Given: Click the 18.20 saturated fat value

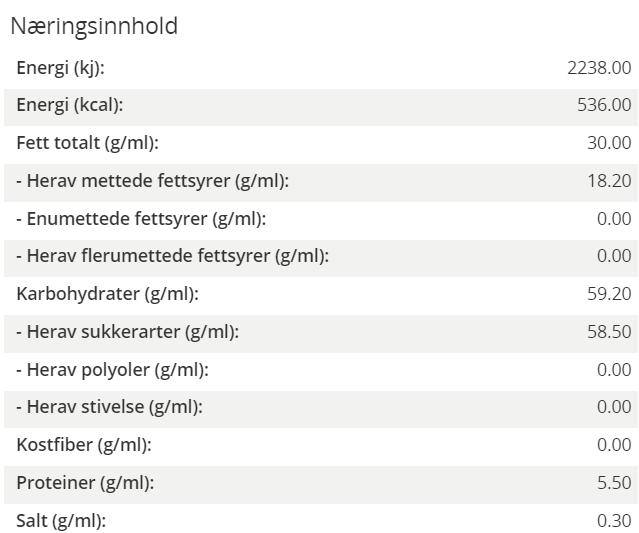Looking at the screenshot, I should [609, 181].
